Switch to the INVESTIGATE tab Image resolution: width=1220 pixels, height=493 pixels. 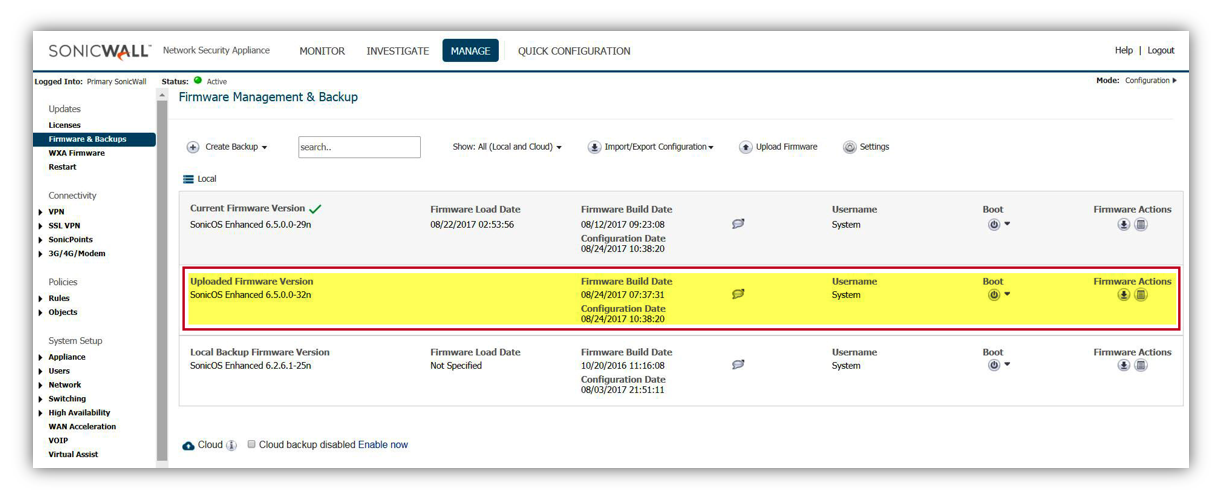[x=397, y=51]
